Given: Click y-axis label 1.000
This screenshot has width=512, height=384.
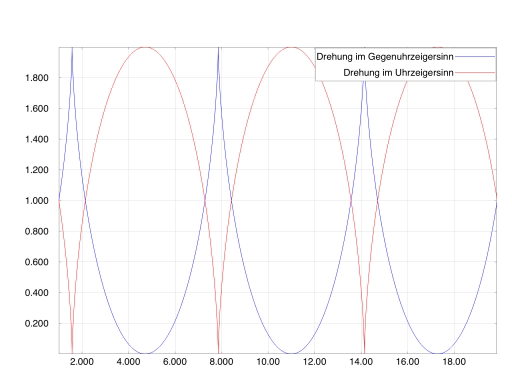Looking at the screenshot, I should 37,201.
